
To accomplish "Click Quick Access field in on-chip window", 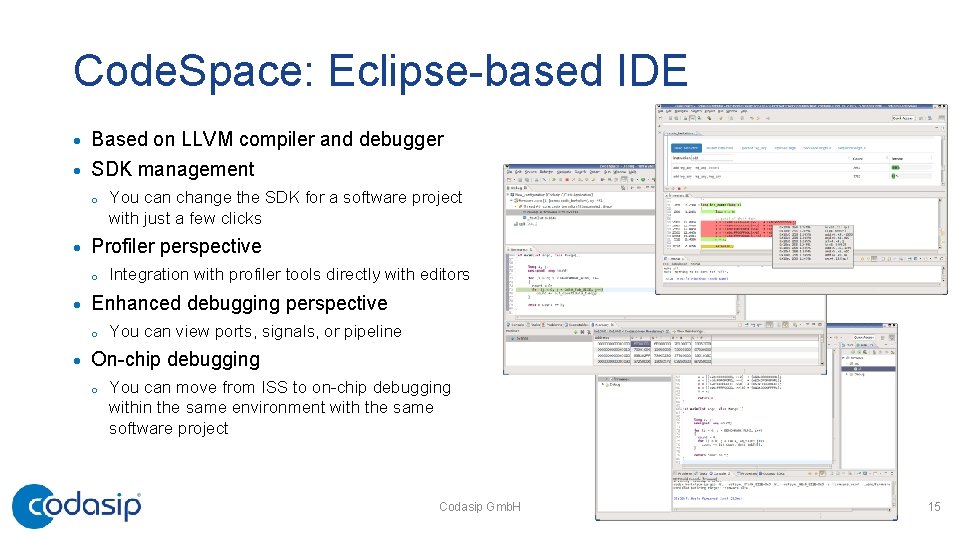I will (x=863, y=338).
